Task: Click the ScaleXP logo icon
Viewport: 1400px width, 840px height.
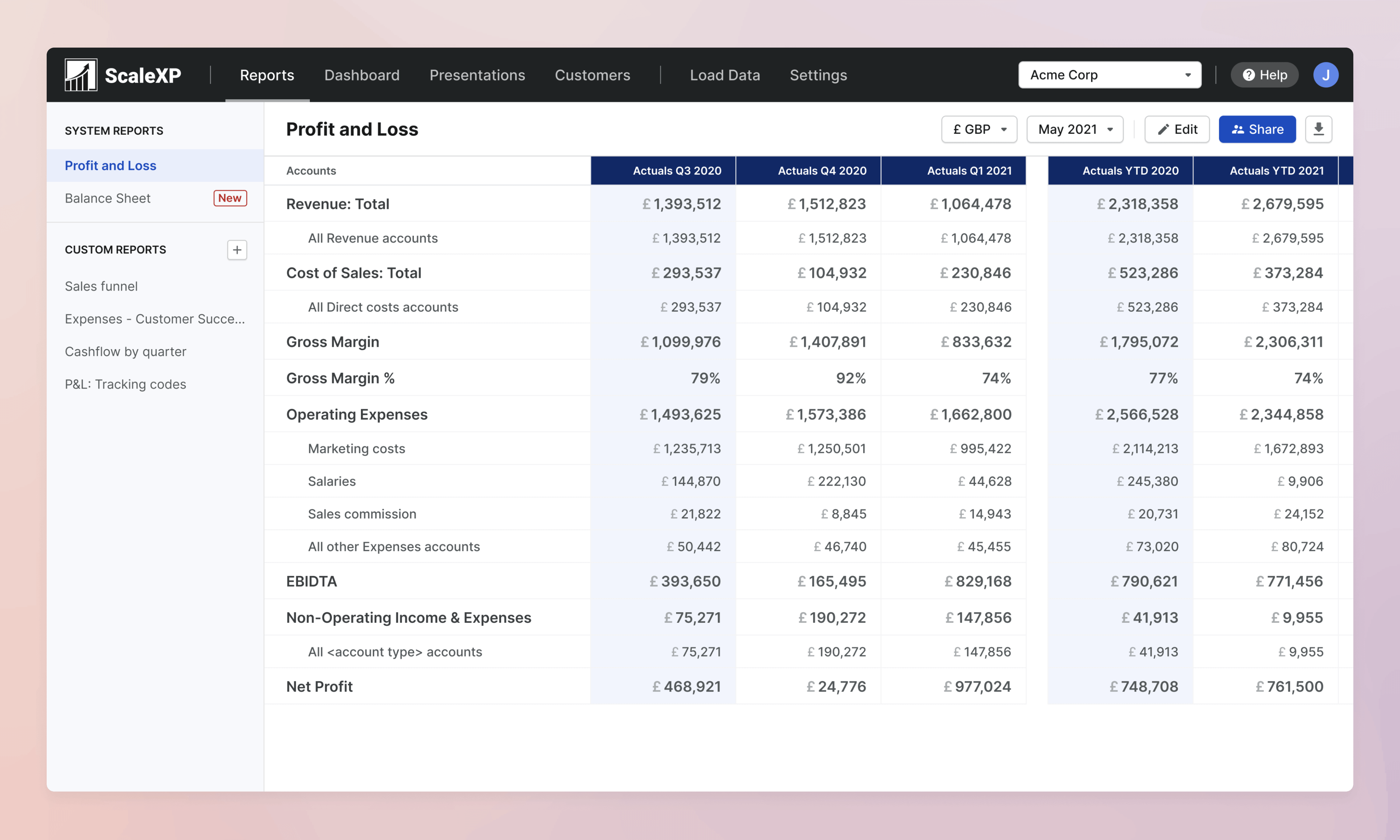Action: [80, 75]
